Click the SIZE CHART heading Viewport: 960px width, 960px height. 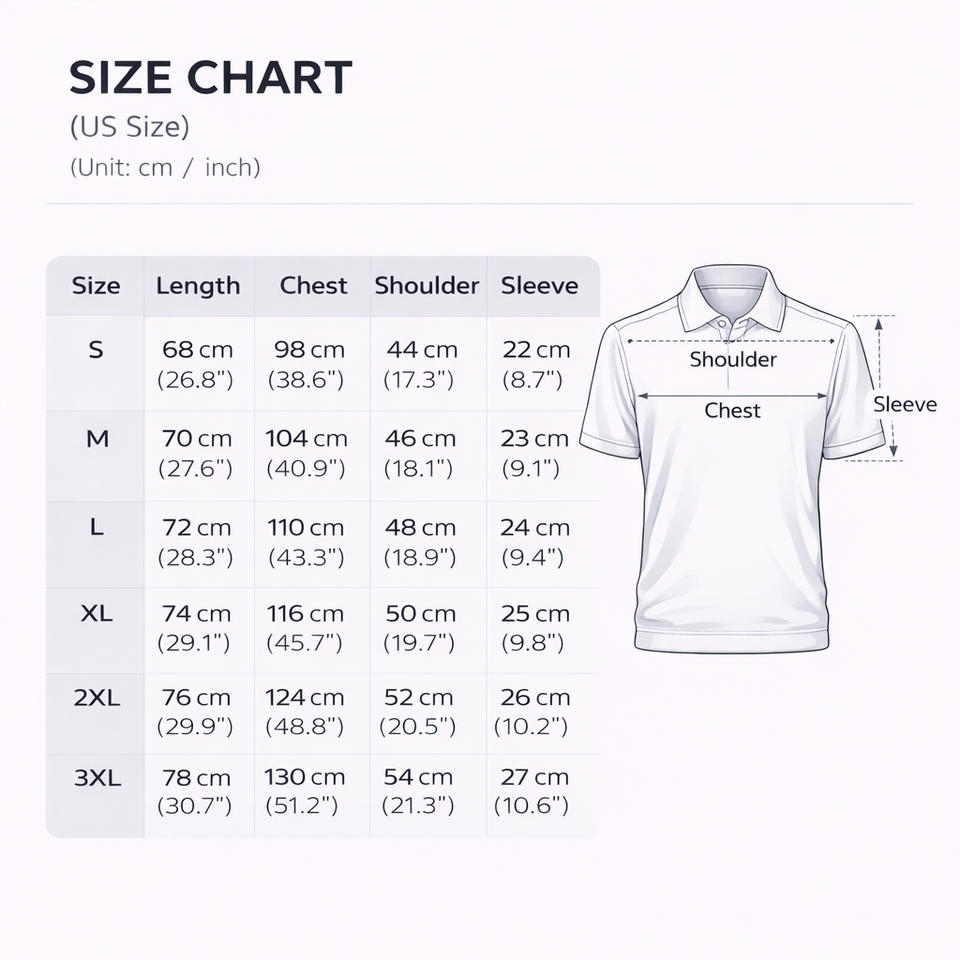point(211,78)
